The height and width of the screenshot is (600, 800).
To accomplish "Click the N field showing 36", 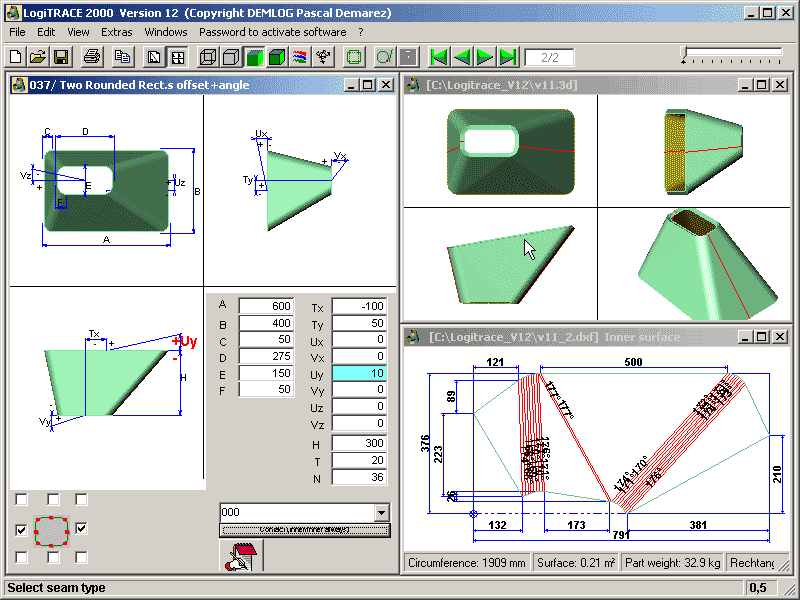I will (x=359, y=477).
